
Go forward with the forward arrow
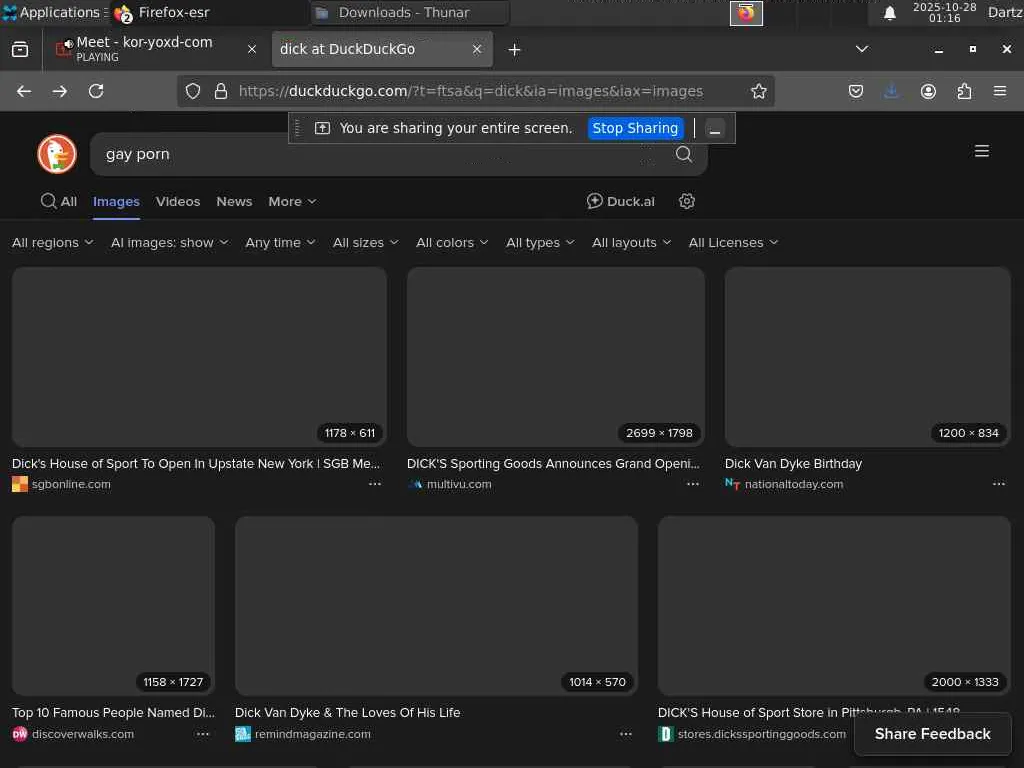59,91
